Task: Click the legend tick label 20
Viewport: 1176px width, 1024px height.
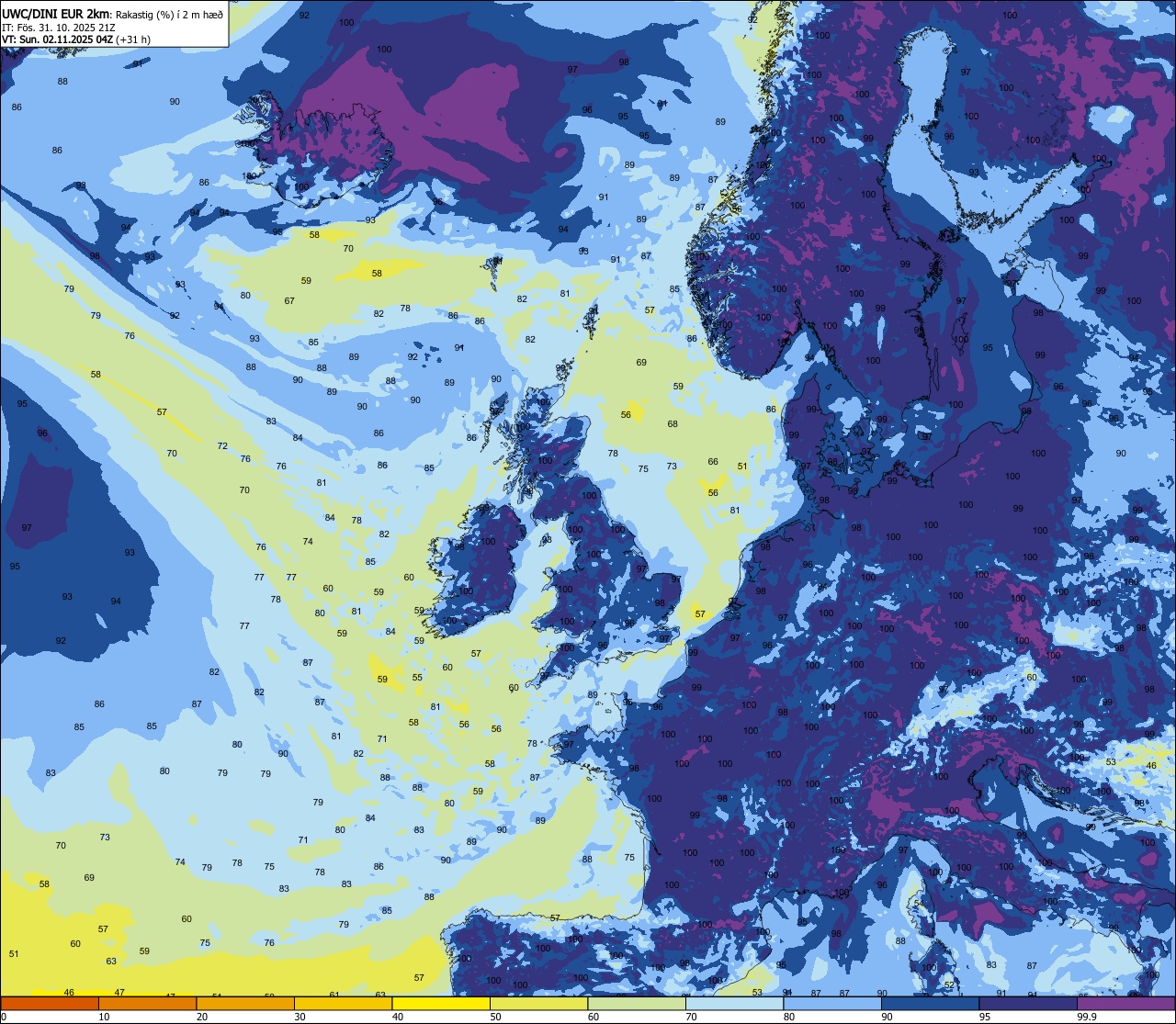Action: [x=202, y=1017]
